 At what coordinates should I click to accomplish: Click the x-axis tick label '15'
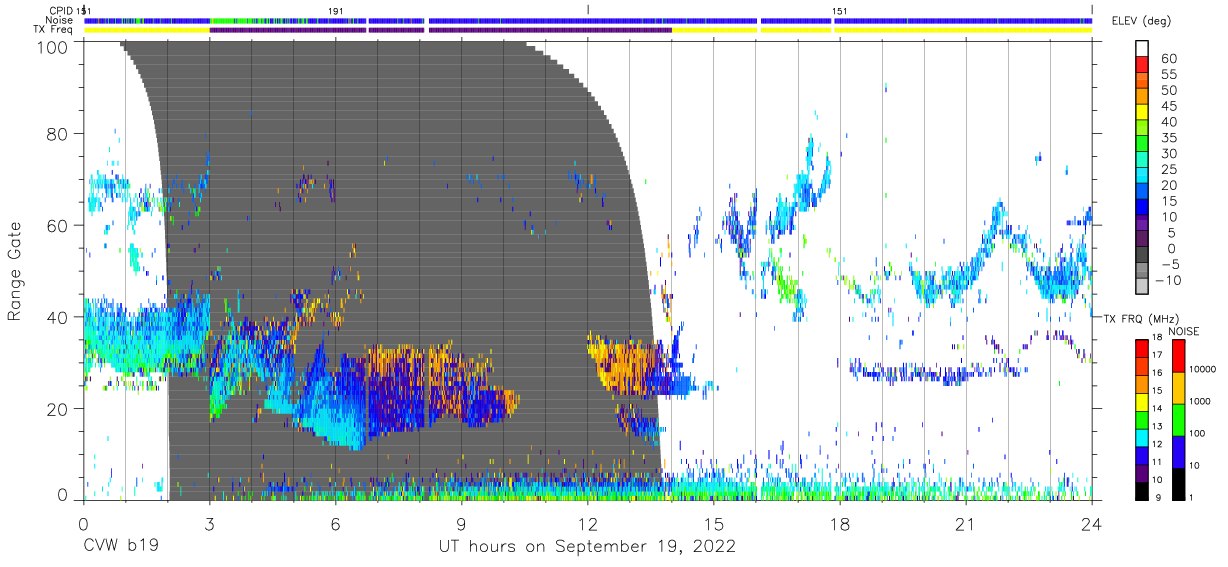713,524
